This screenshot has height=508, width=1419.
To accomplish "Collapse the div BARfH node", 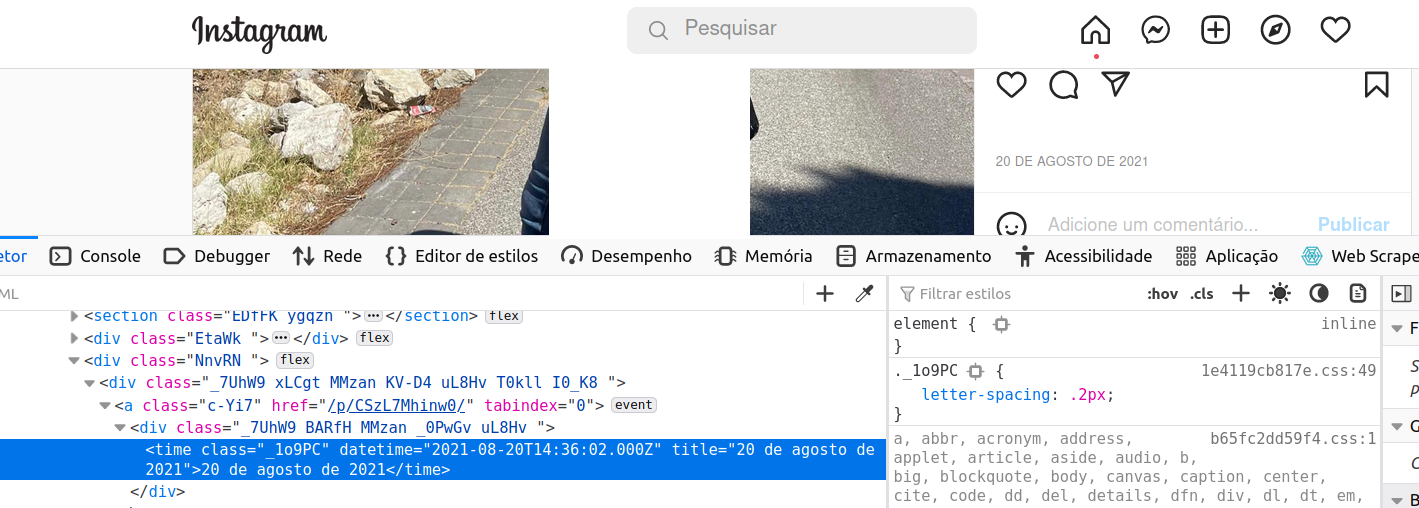I will [120, 428].
